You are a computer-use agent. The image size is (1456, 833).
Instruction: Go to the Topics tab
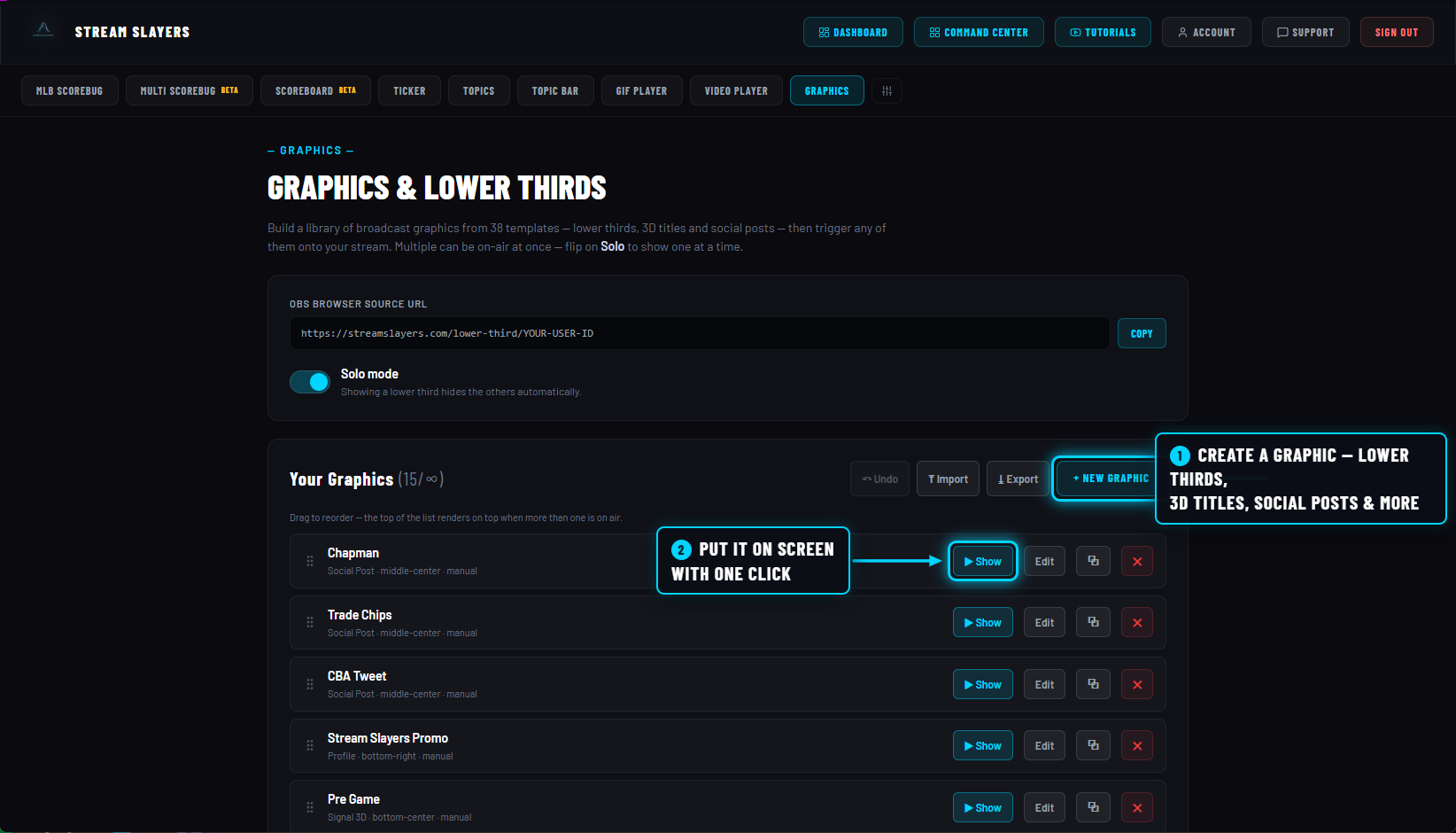tap(479, 91)
